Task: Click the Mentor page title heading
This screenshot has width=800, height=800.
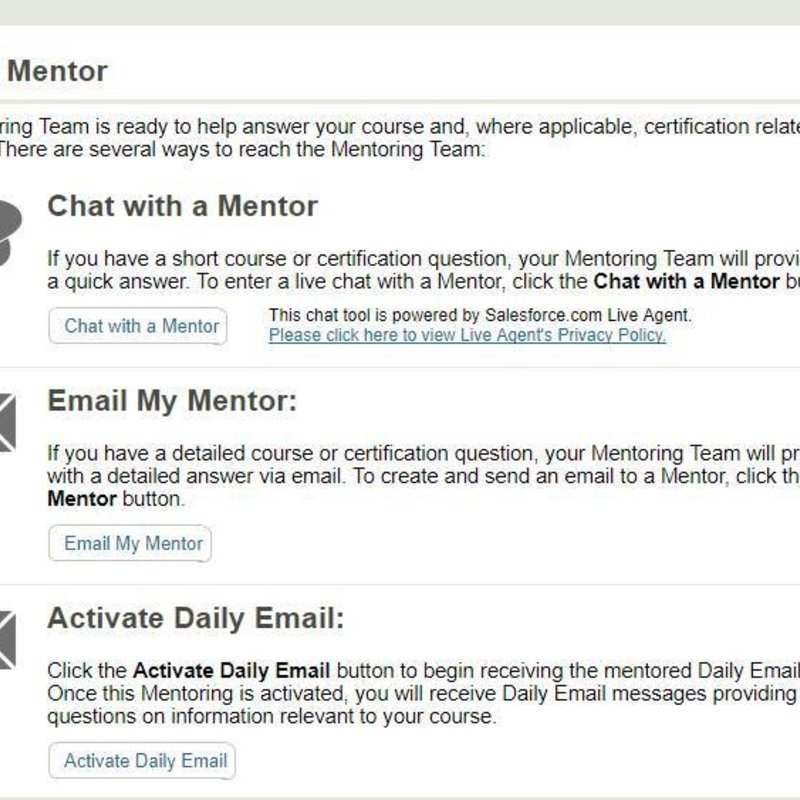Action: tap(57, 70)
